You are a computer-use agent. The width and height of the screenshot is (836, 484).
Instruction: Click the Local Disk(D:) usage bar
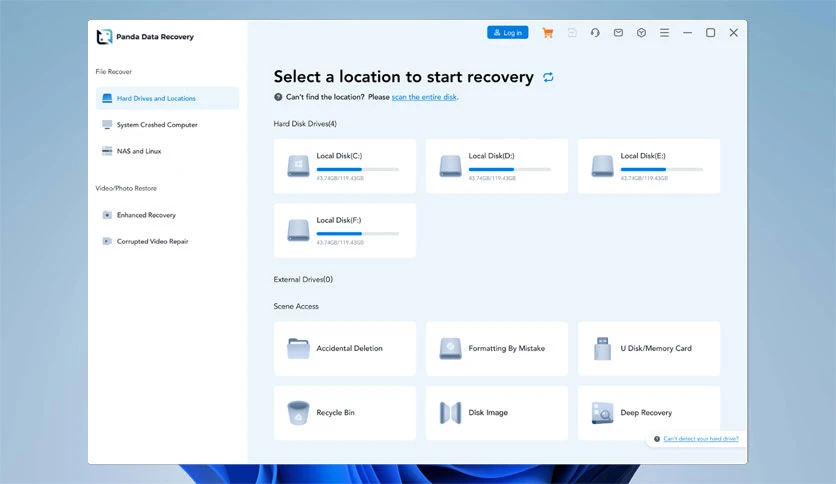[x=509, y=170]
